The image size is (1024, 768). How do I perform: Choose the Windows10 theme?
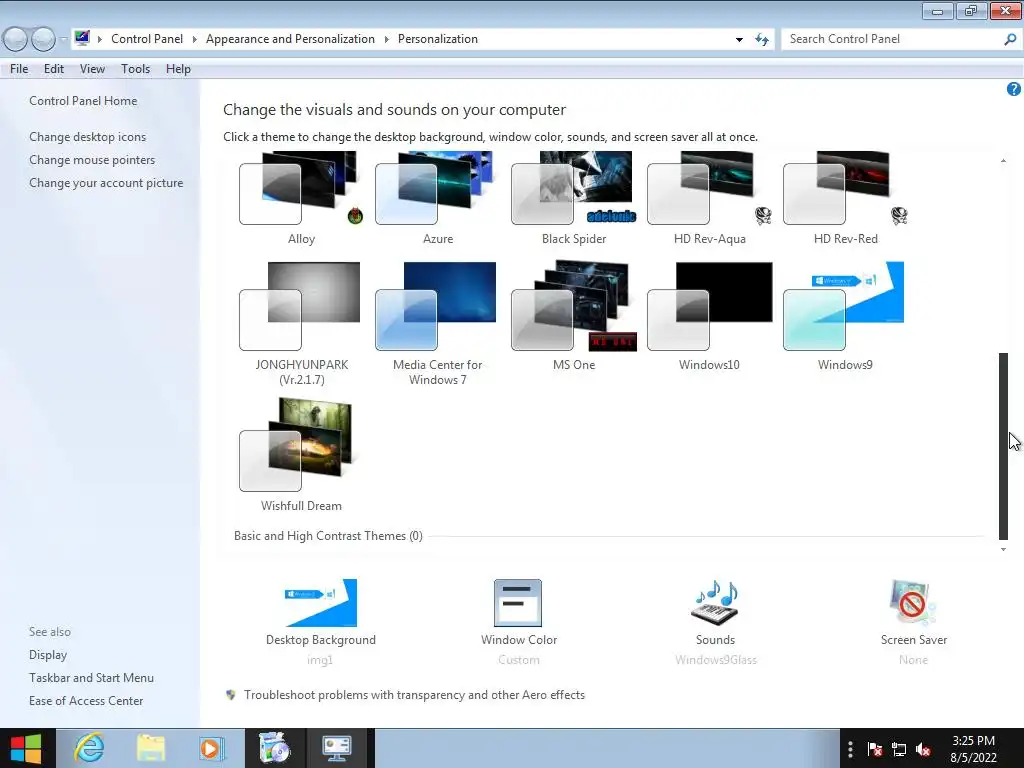coord(709,317)
